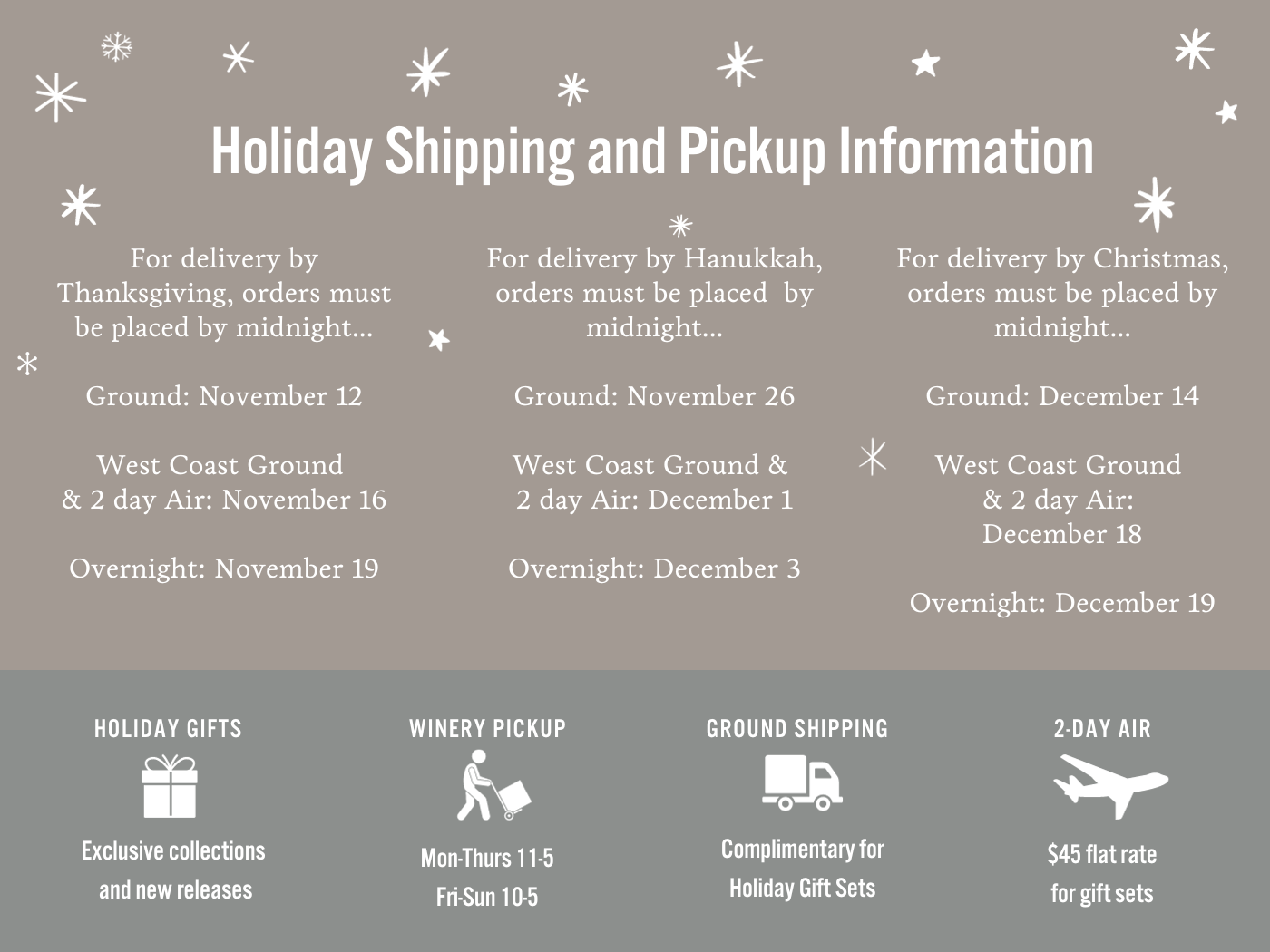Click Complimentary for Holiday Gift Sets text
Viewport: 1270px width, 952px height.
click(x=803, y=869)
